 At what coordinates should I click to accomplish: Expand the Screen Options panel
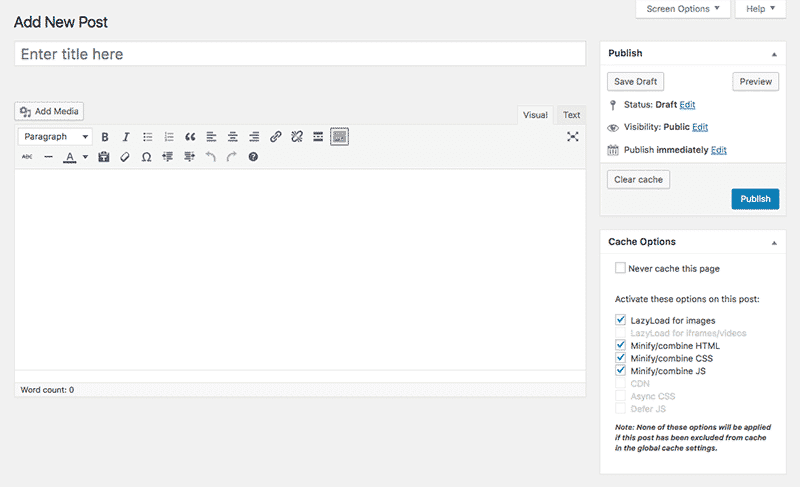point(682,9)
